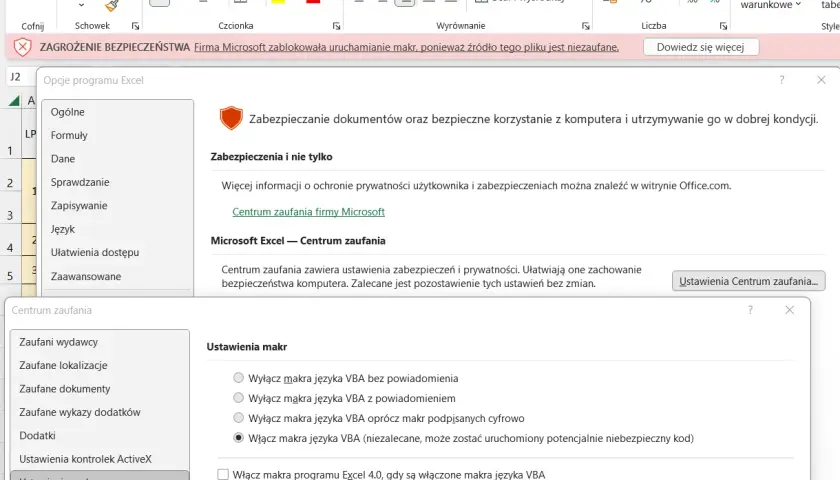
Task: Click the Cofnij group label
Action: [33, 26]
